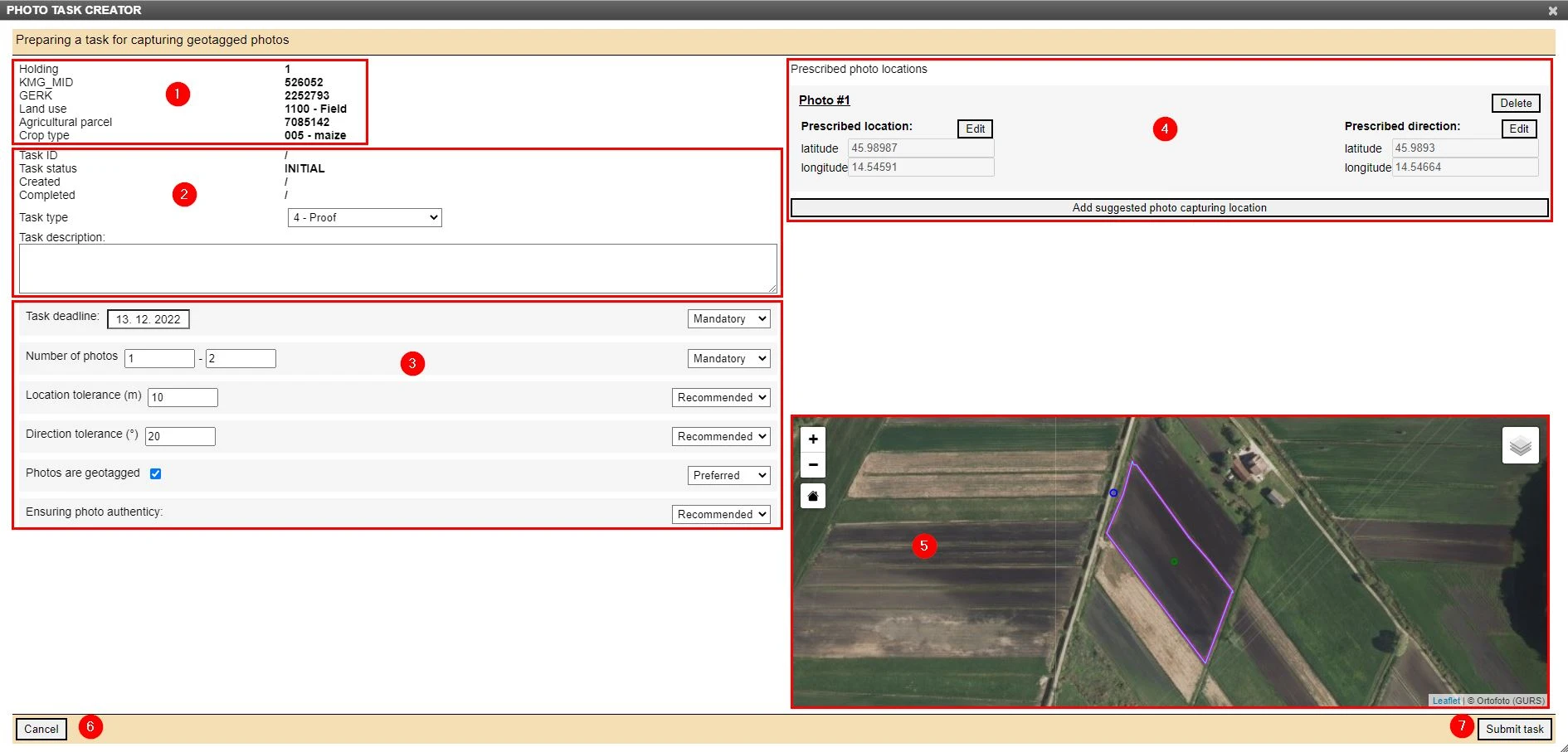Image resolution: width=1568 pixels, height=752 pixels.
Task: Change Ensuring photo authenticity dropdown
Action: click(720, 515)
